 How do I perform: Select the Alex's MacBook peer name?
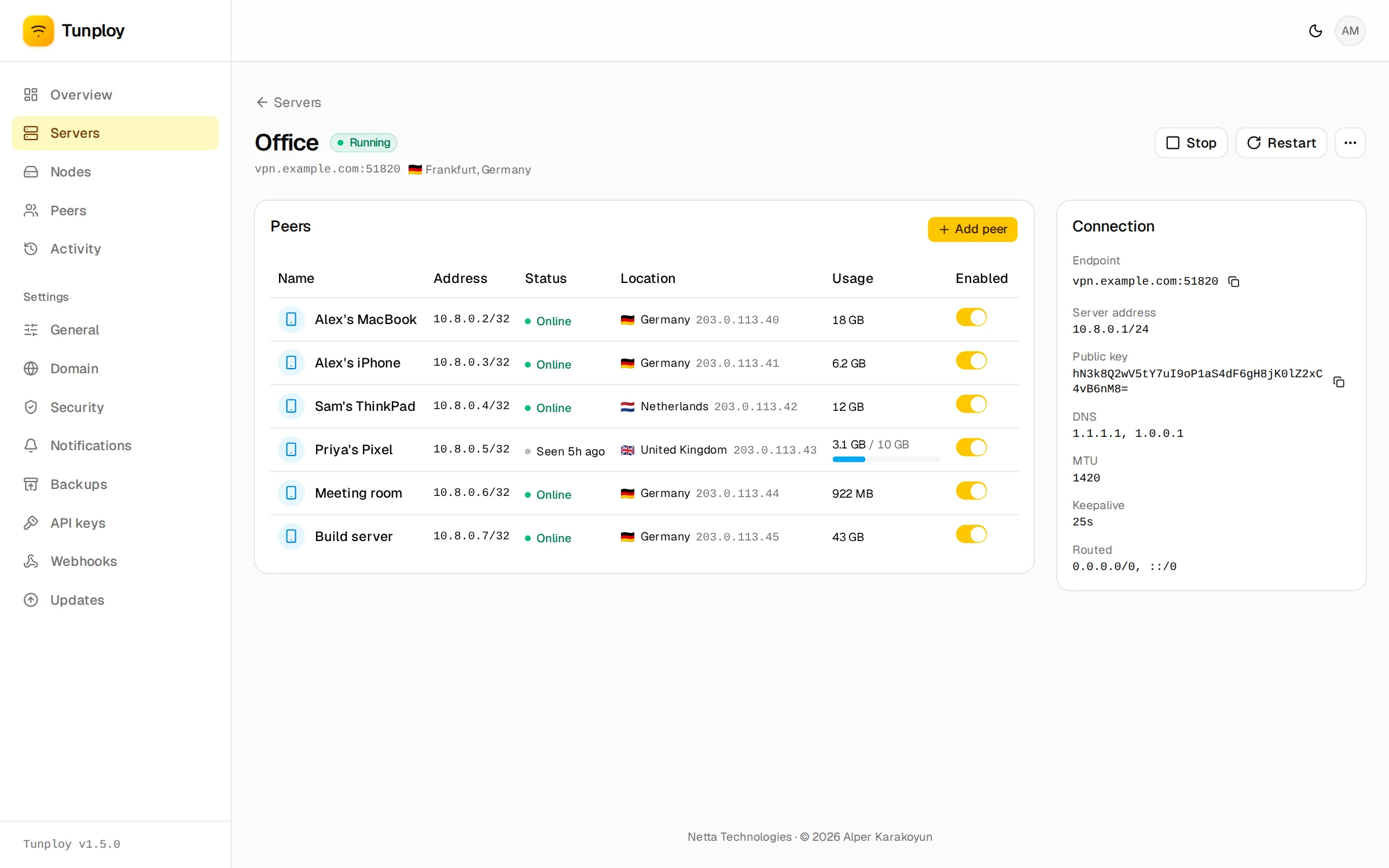[x=365, y=319]
